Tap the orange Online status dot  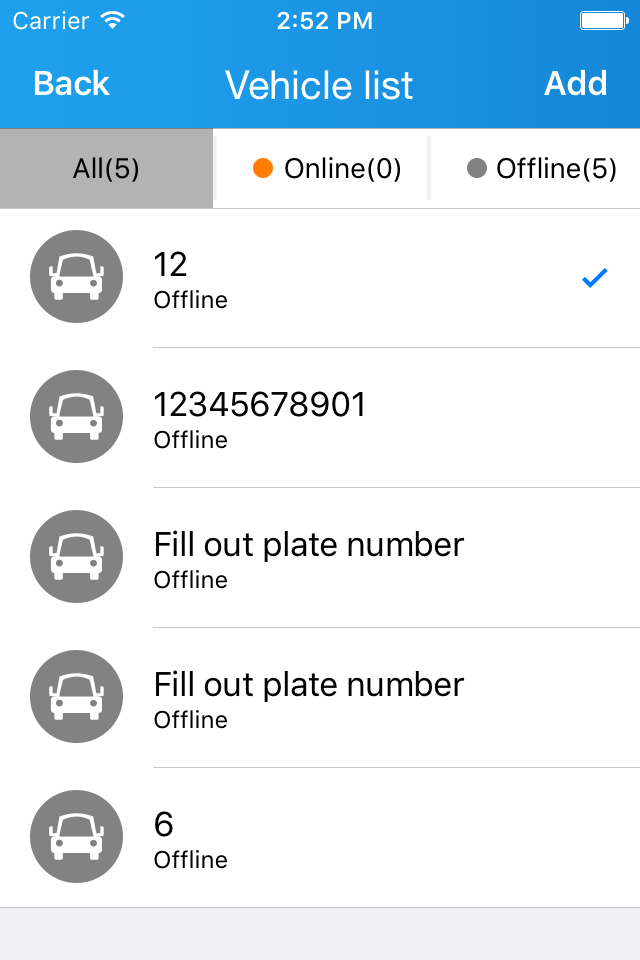263,168
